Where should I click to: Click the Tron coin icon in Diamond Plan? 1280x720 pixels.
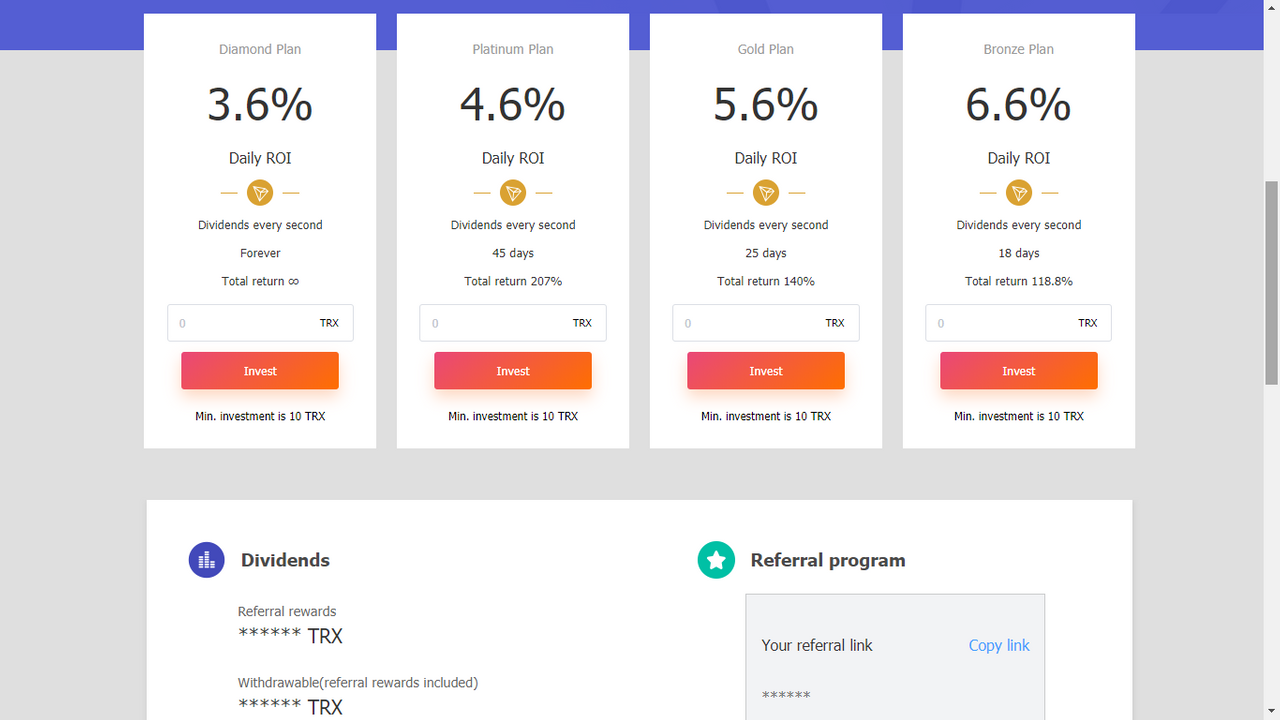pos(260,193)
